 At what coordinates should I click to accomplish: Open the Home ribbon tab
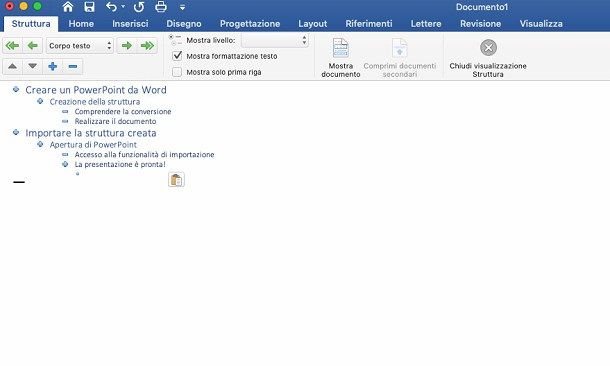coord(81,24)
